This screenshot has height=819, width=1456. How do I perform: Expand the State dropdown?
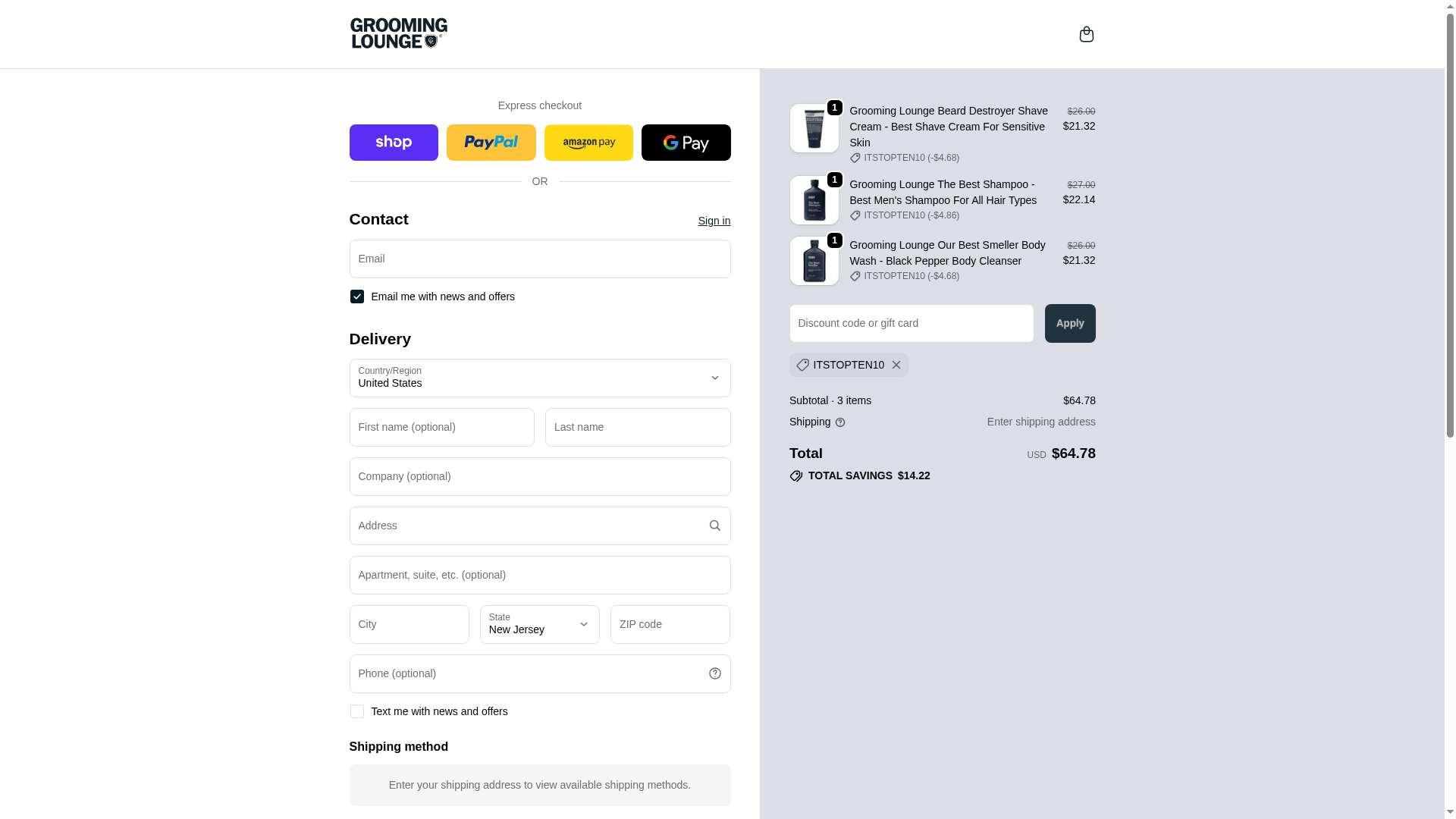coord(539,624)
